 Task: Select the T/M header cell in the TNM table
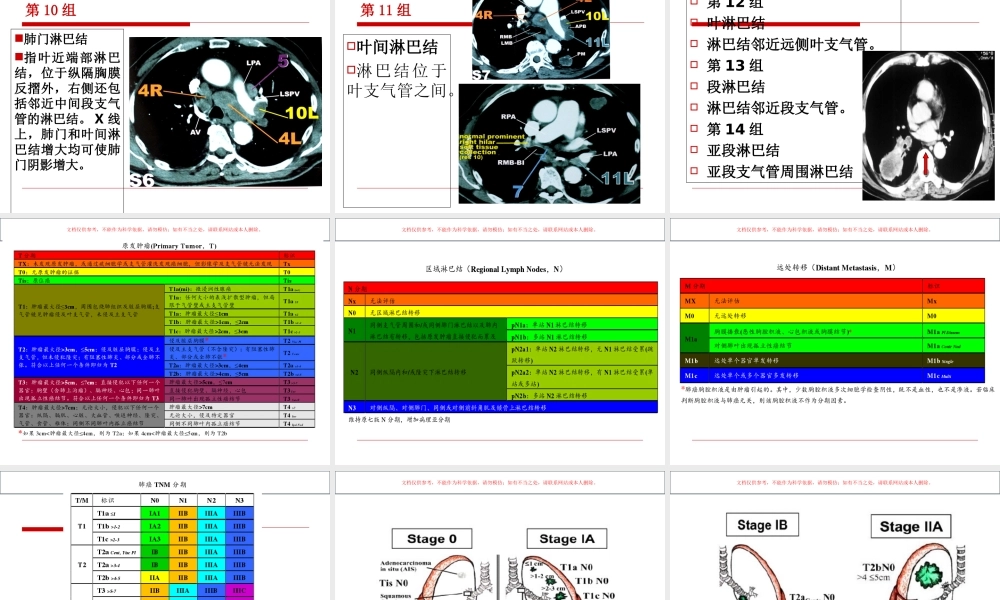coord(82,501)
